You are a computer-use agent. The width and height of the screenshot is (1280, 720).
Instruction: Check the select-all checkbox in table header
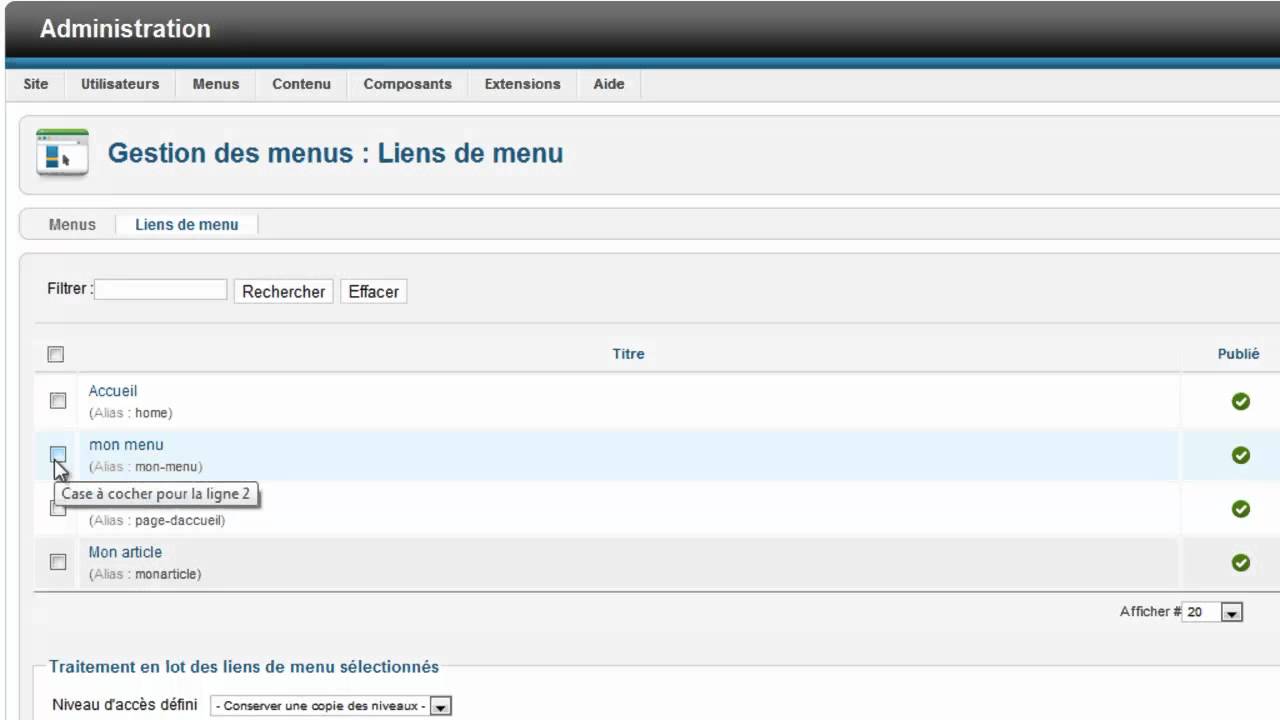click(x=56, y=354)
